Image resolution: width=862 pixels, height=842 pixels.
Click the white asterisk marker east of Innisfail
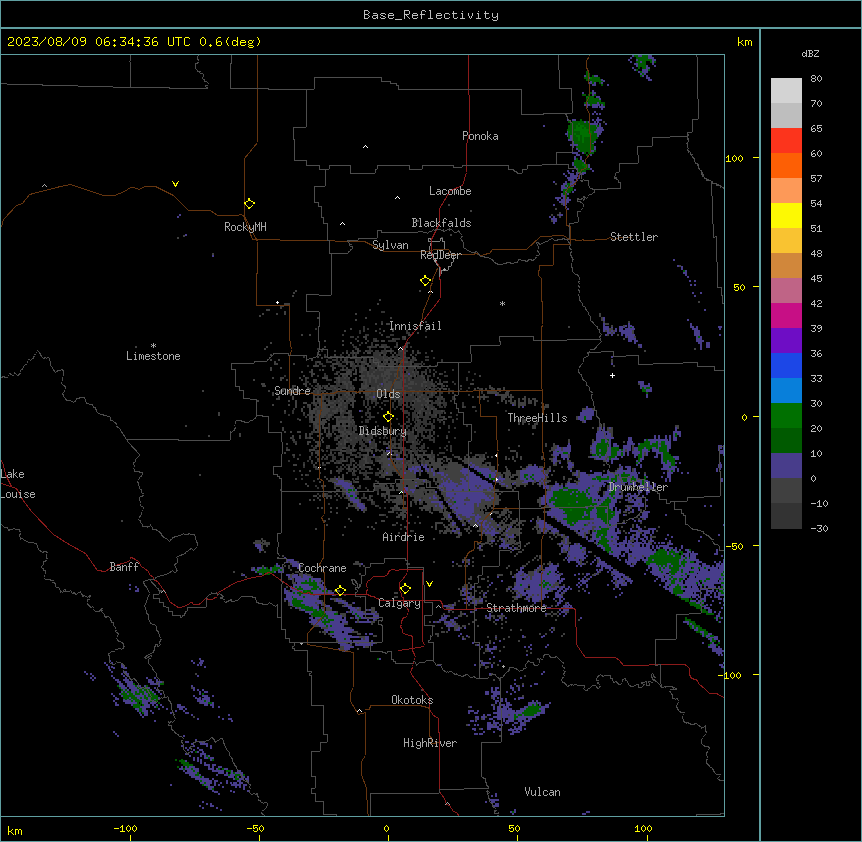(x=502, y=303)
